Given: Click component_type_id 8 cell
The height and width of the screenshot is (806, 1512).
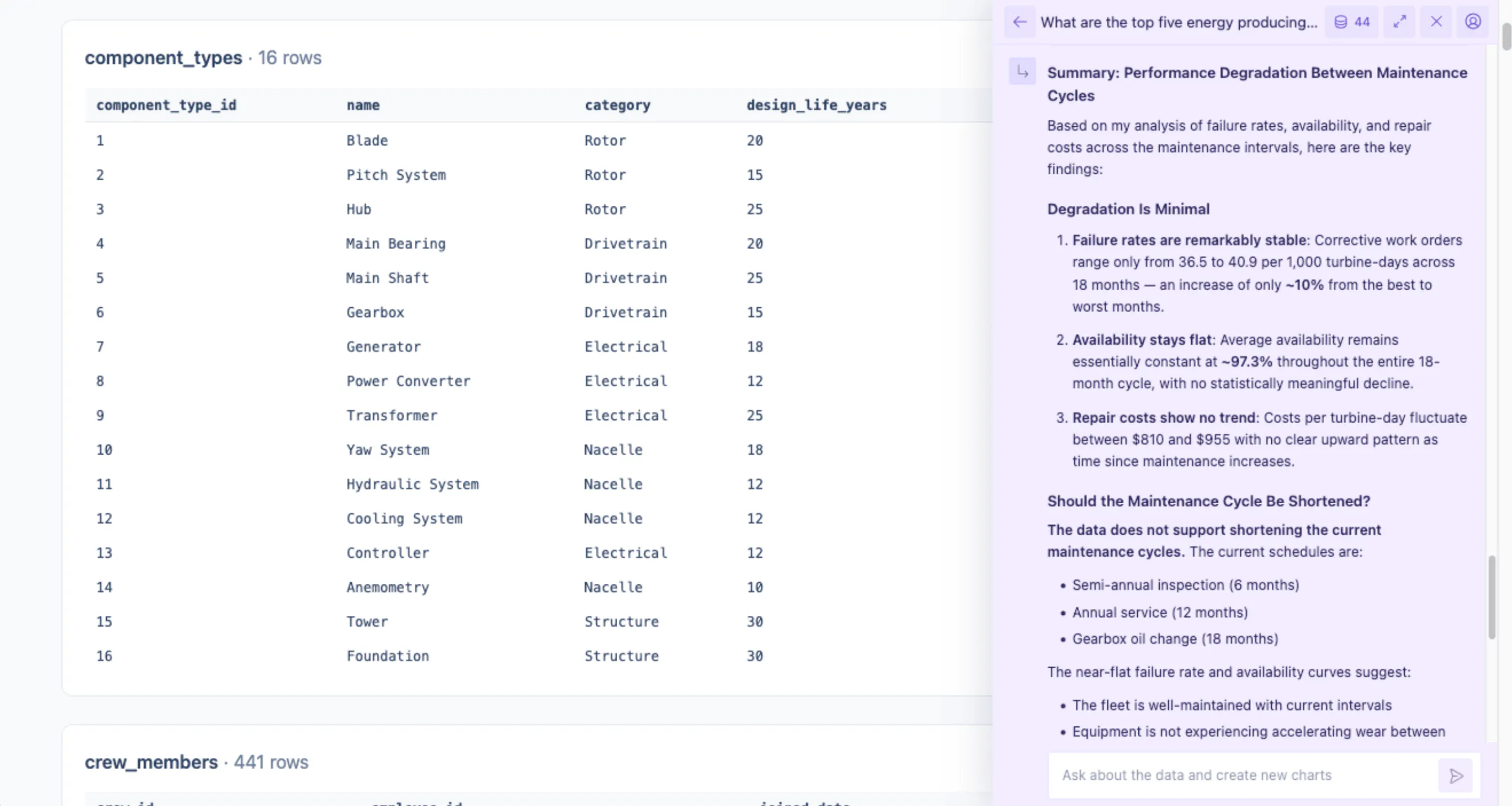Looking at the screenshot, I should (100, 381).
